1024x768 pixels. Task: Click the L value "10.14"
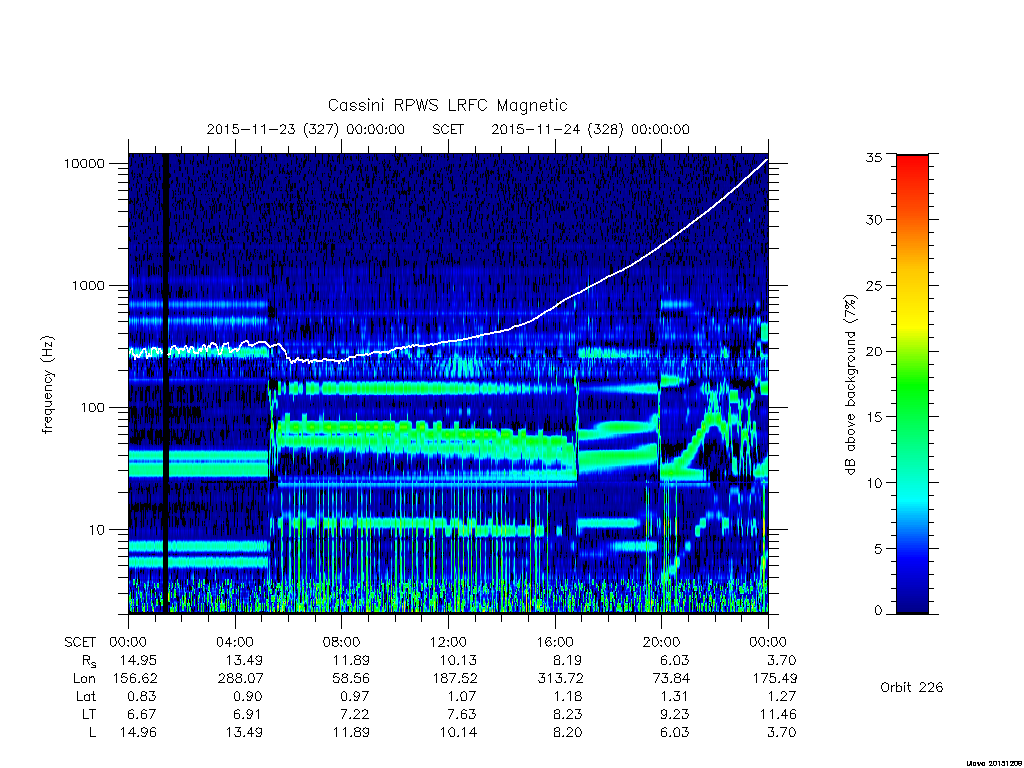pyautogui.click(x=458, y=732)
